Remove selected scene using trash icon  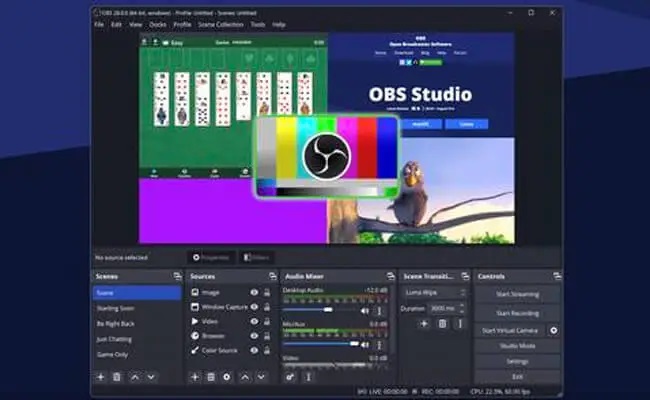(x=117, y=377)
